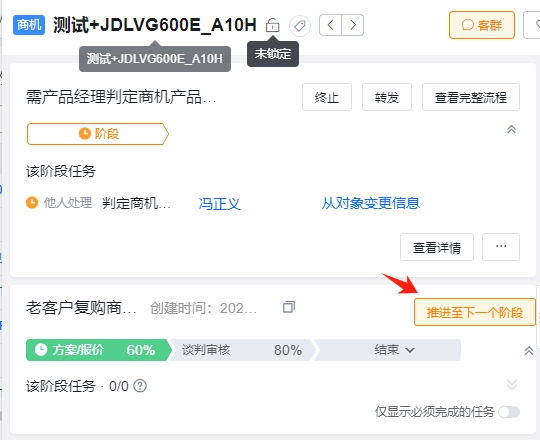Collapse the sales stage section
The width and height of the screenshot is (540, 440).
(x=529, y=351)
